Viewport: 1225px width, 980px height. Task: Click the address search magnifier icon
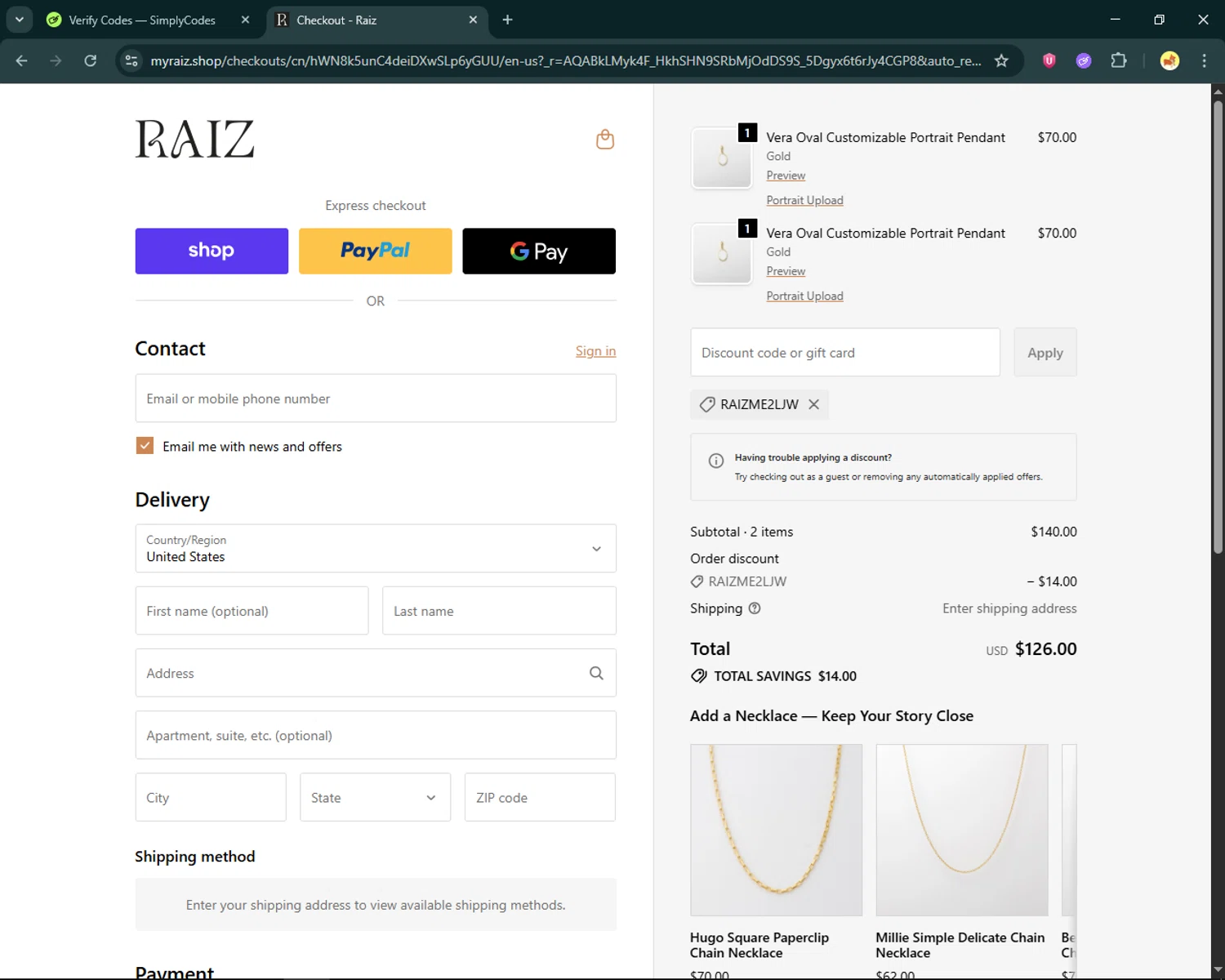click(596, 673)
